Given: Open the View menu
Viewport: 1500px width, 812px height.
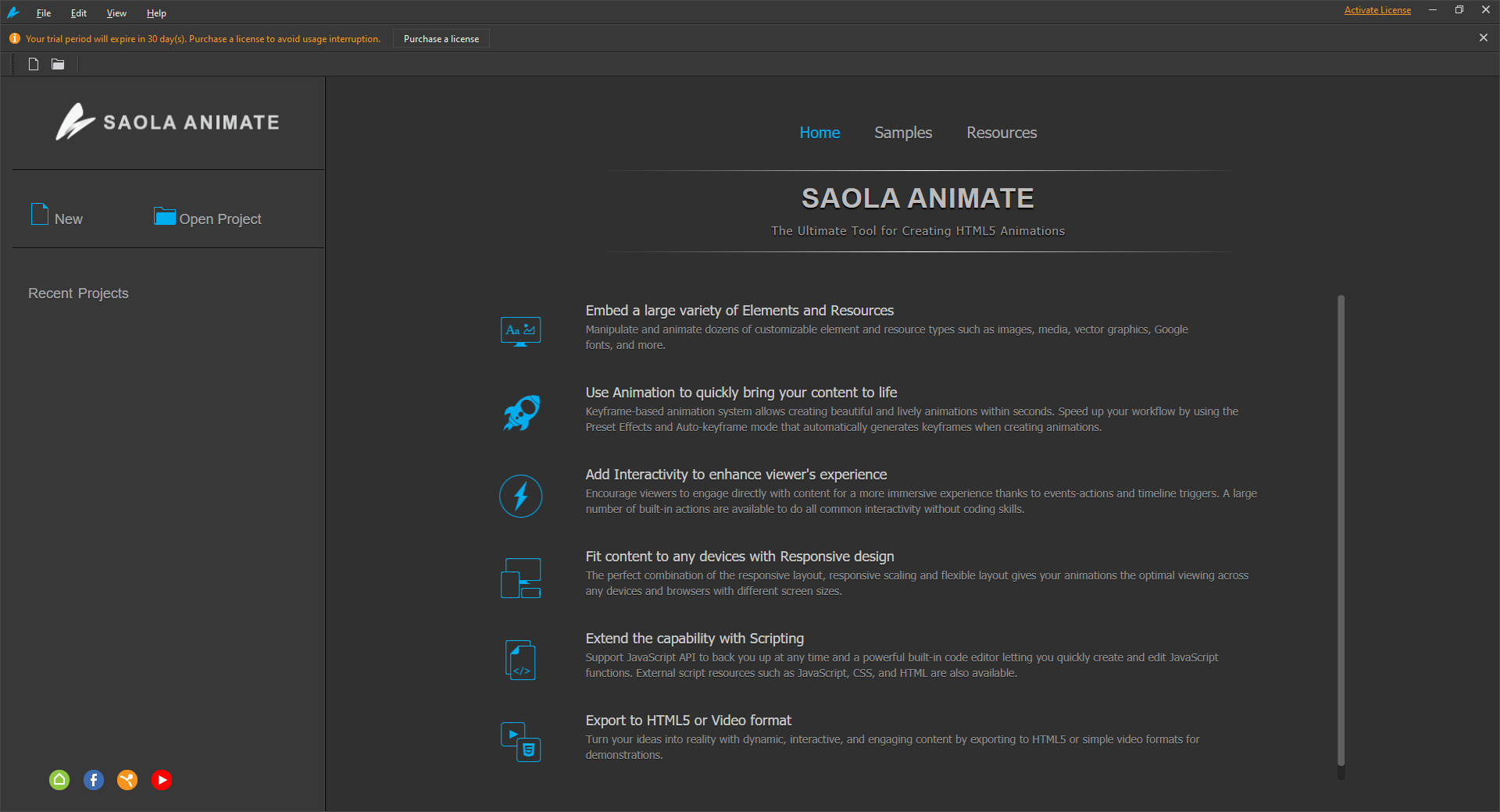Looking at the screenshot, I should 116,13.
